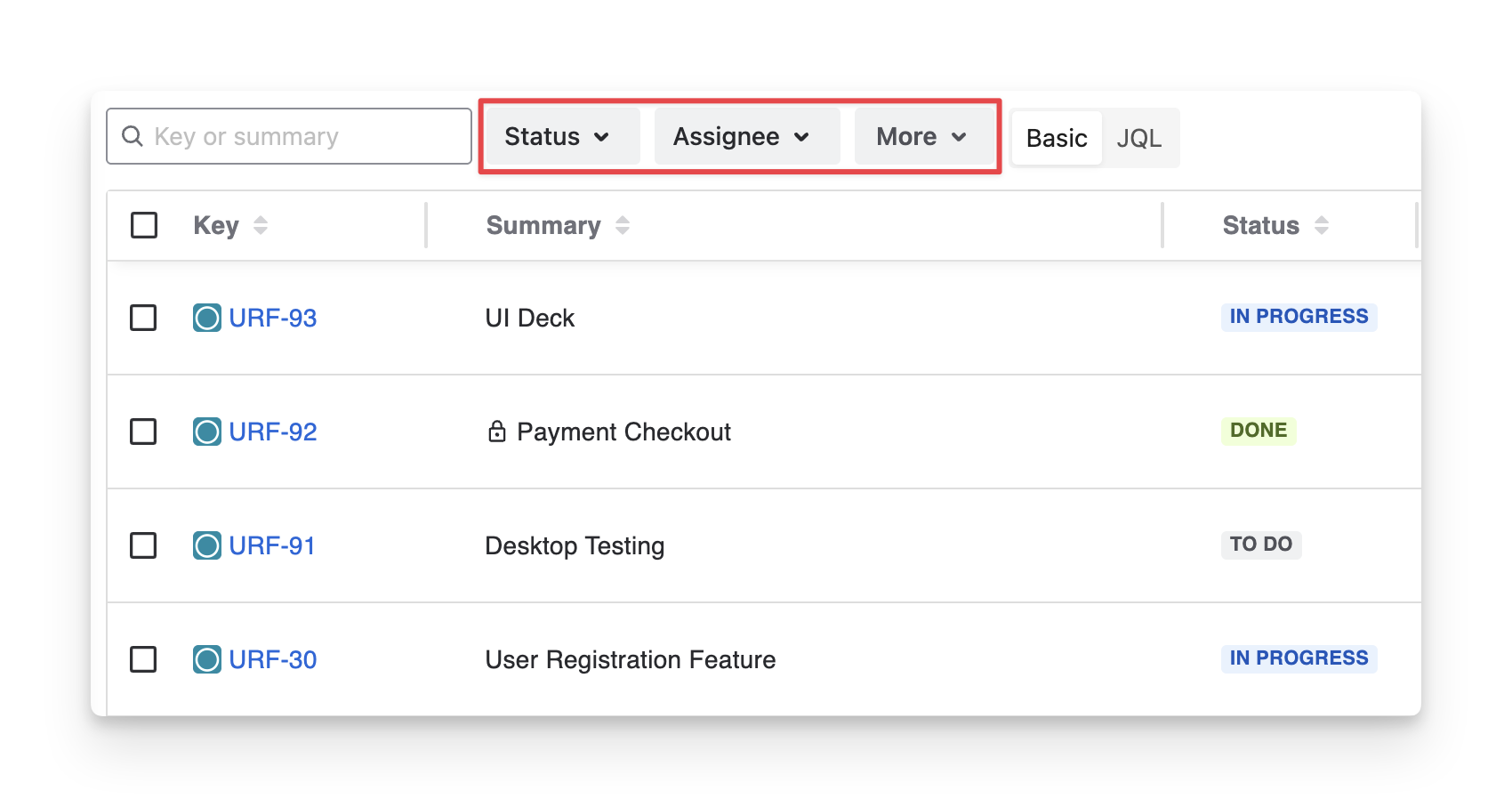Click the URF-30 issue type icon
This screenshot has height=807, width=1512.
click(207, 659)
